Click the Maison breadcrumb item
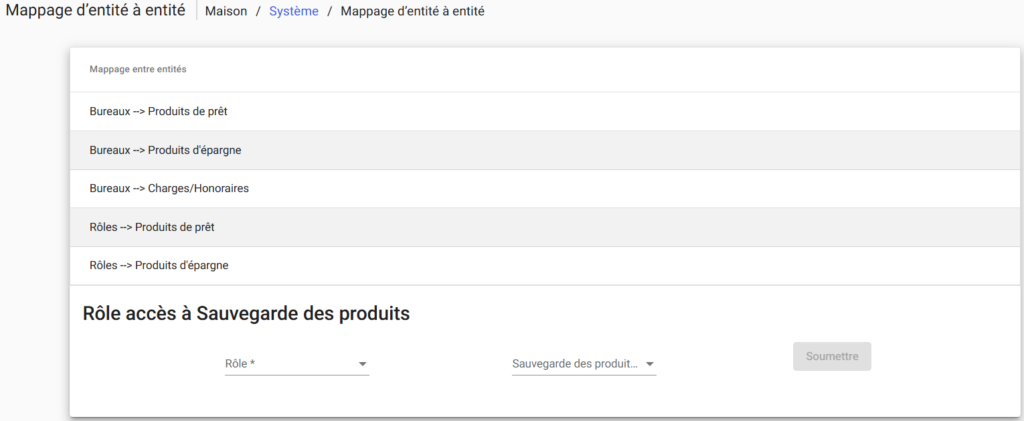 [226, 11]
